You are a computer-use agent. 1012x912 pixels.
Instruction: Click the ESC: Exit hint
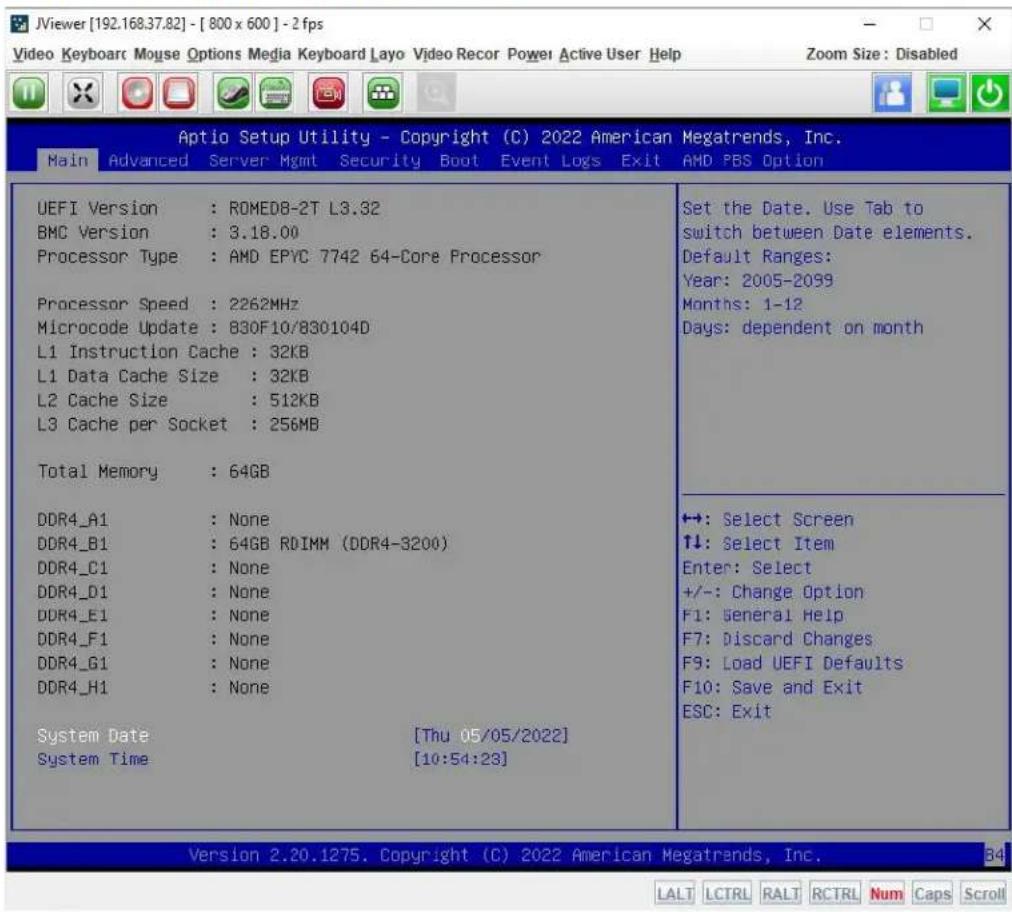727,711
